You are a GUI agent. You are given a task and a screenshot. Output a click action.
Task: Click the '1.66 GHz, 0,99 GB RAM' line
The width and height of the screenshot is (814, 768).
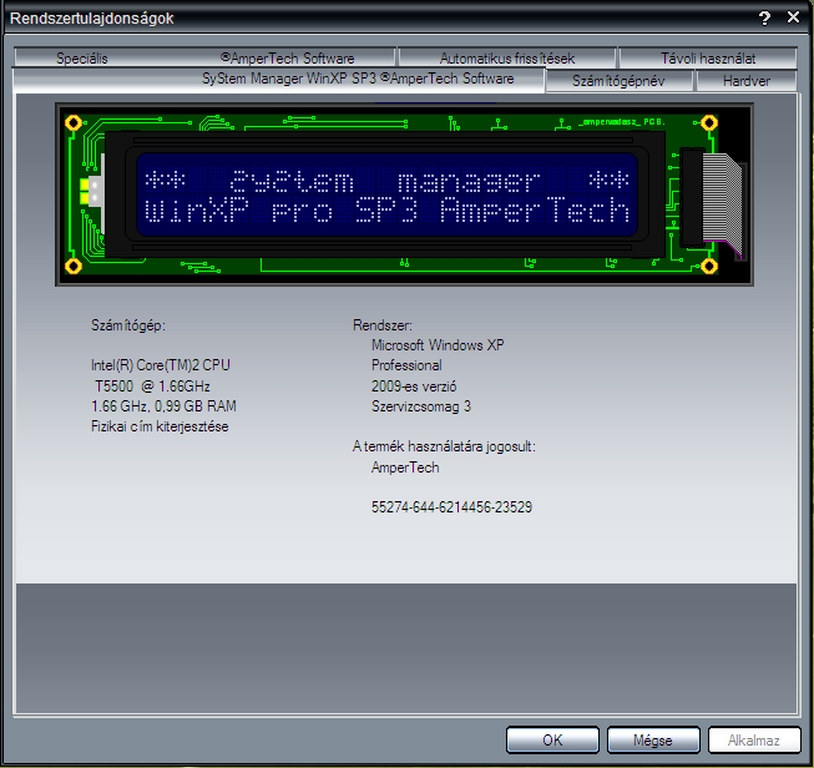tap(164, 406)
